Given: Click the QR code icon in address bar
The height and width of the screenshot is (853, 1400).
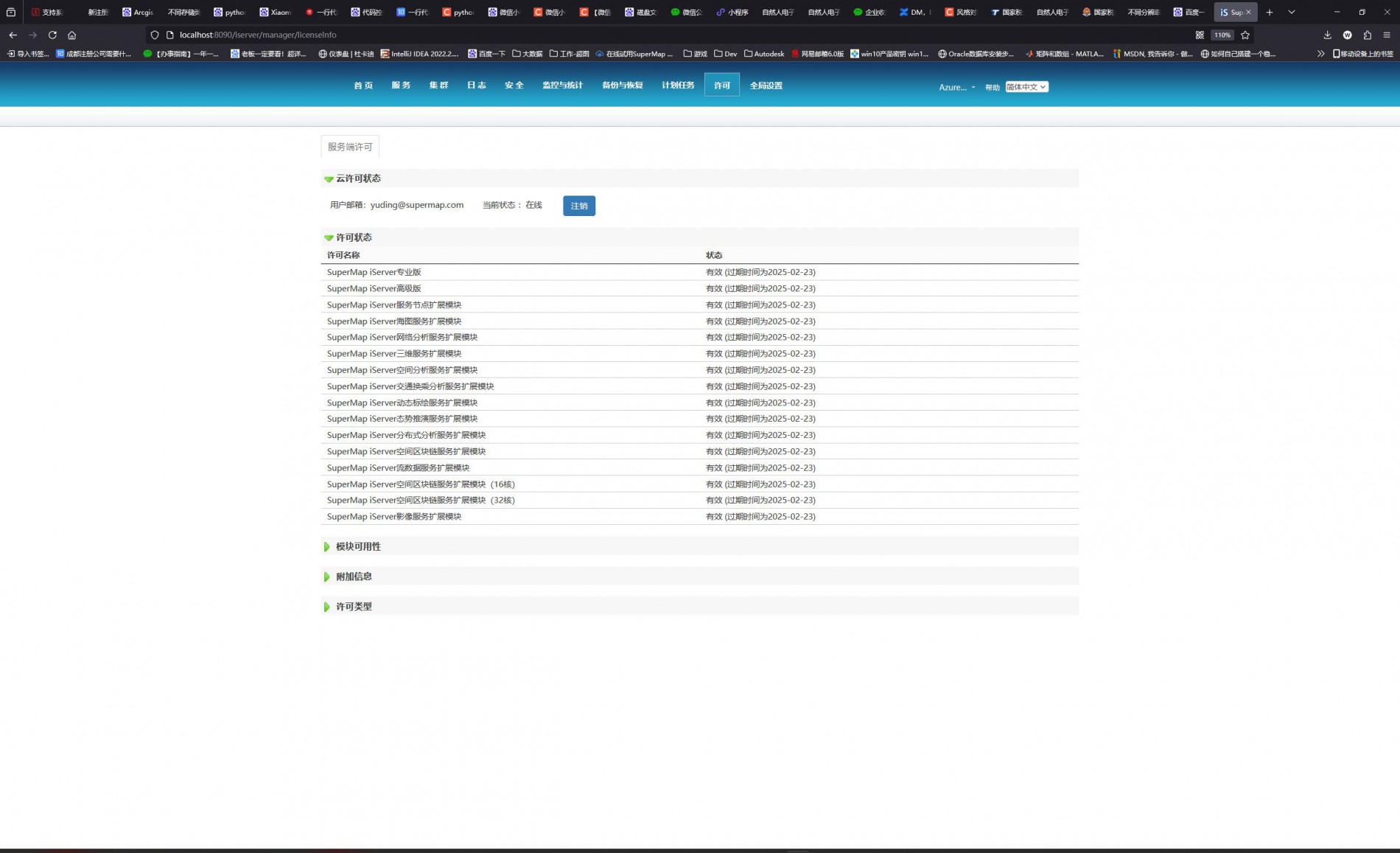Looking at the screenshot, I should point(1200,35).
